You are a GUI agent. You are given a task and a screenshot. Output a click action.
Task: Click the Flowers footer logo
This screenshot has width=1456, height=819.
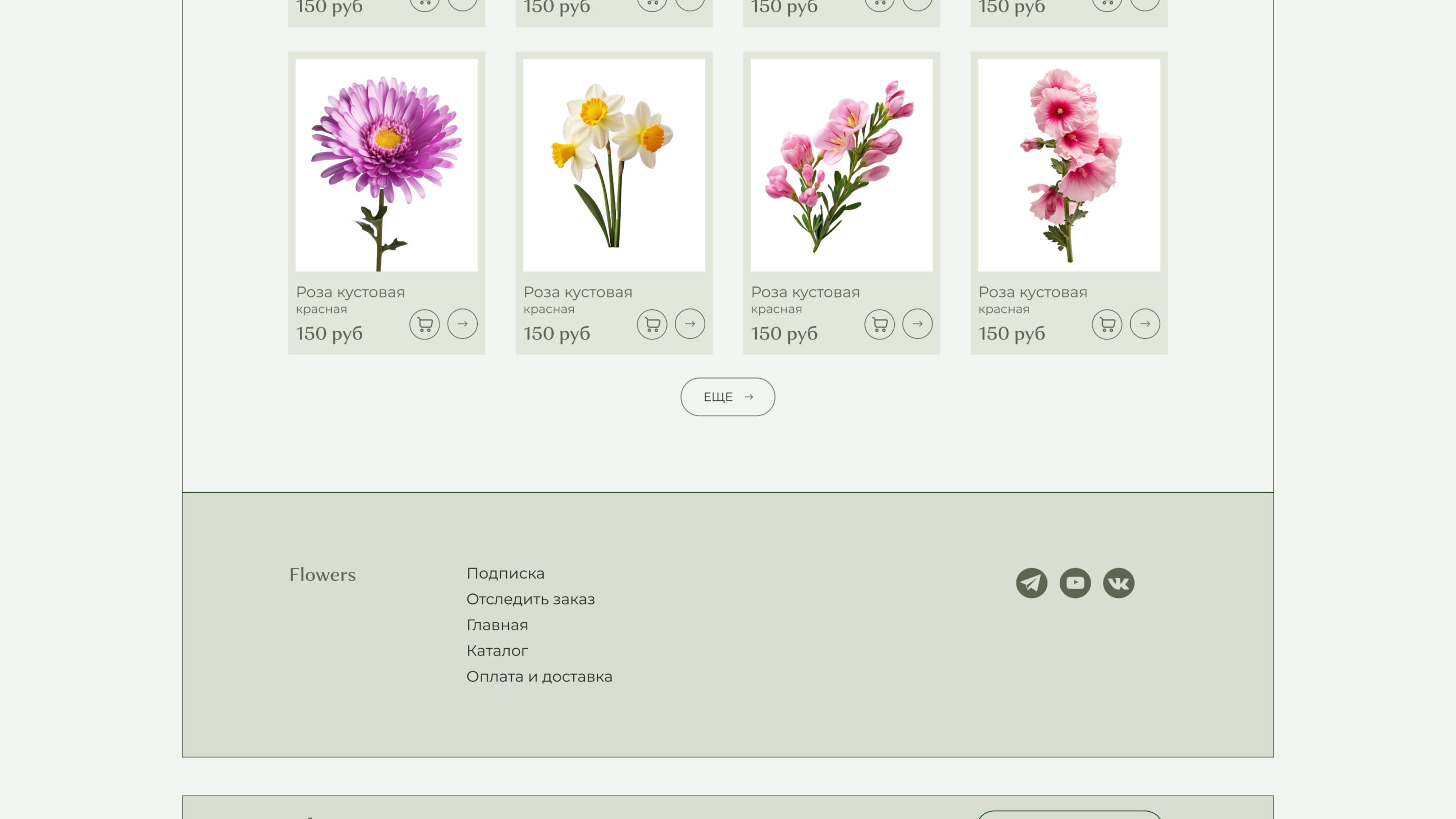coord(322,575)
